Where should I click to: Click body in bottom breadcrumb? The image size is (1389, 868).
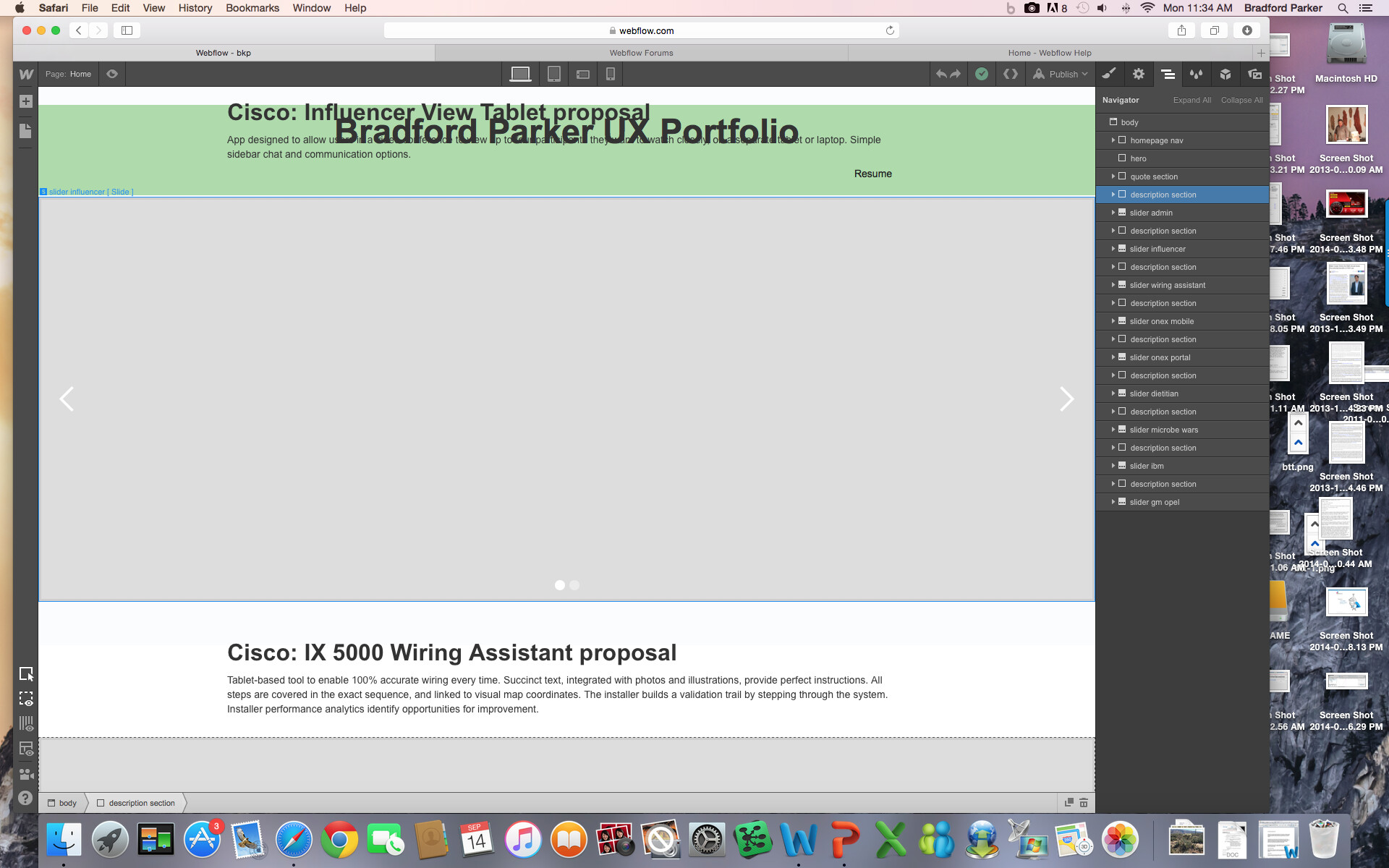tap(62, 803)
